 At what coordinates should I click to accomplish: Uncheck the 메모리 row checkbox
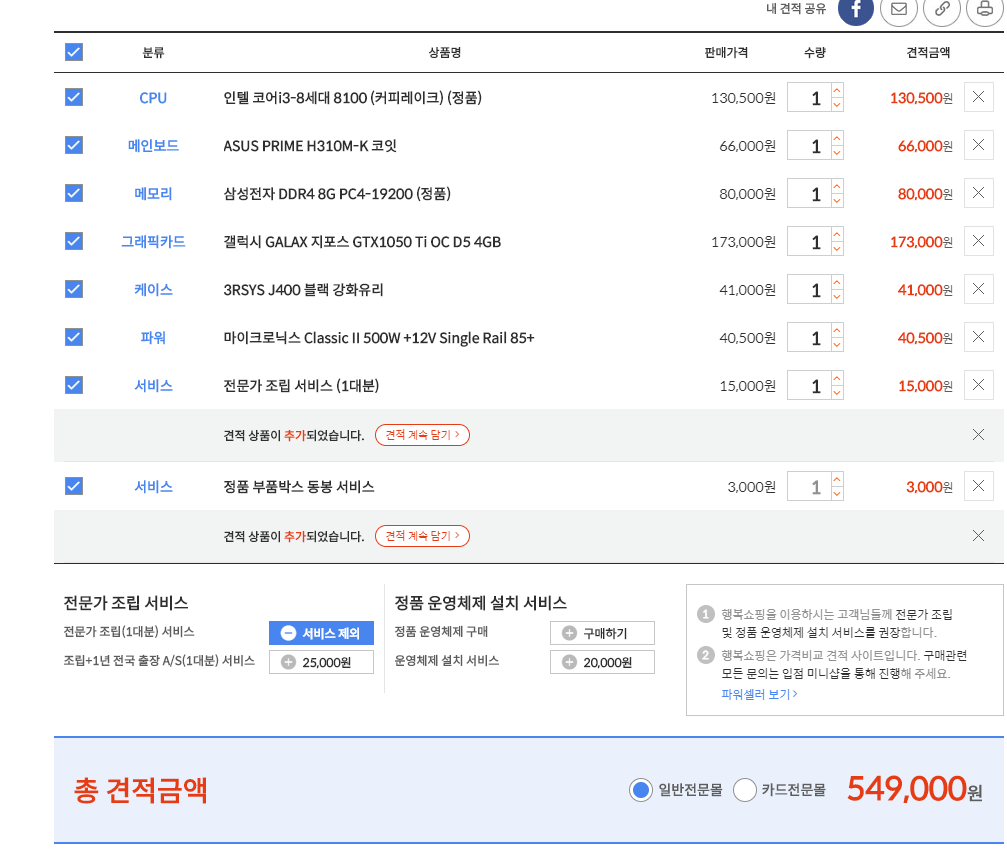pyautogui.click(x=74, y=193)
